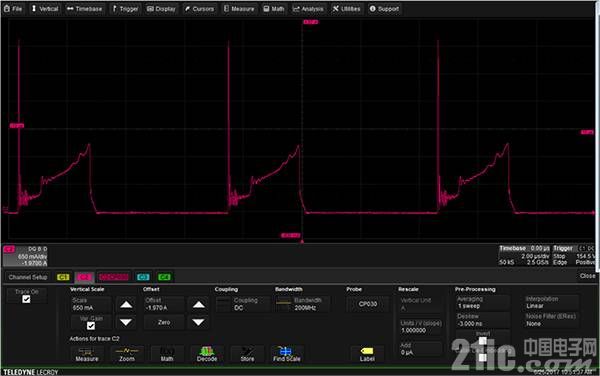Click the Units/V (slope) field
This screenshot has width=600, height=376.
point(420,327)
